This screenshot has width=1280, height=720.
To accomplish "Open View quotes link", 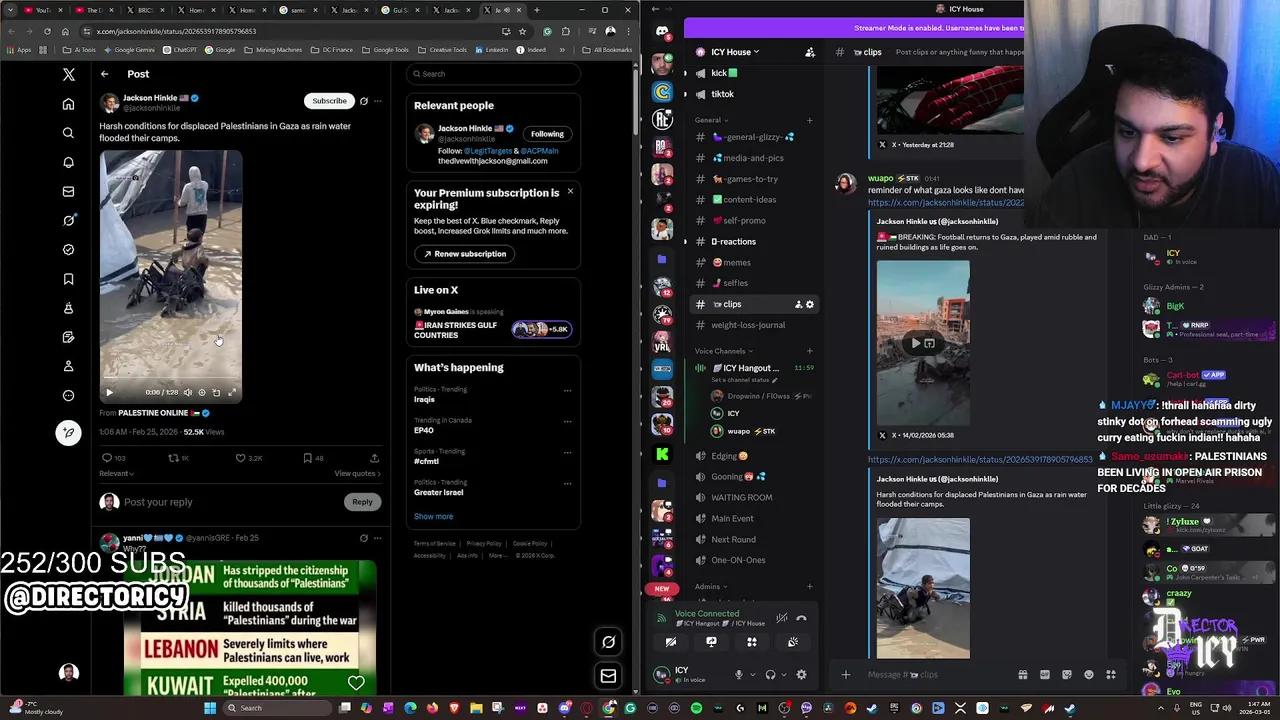I will pyautogui.click(x=357, y=474).
